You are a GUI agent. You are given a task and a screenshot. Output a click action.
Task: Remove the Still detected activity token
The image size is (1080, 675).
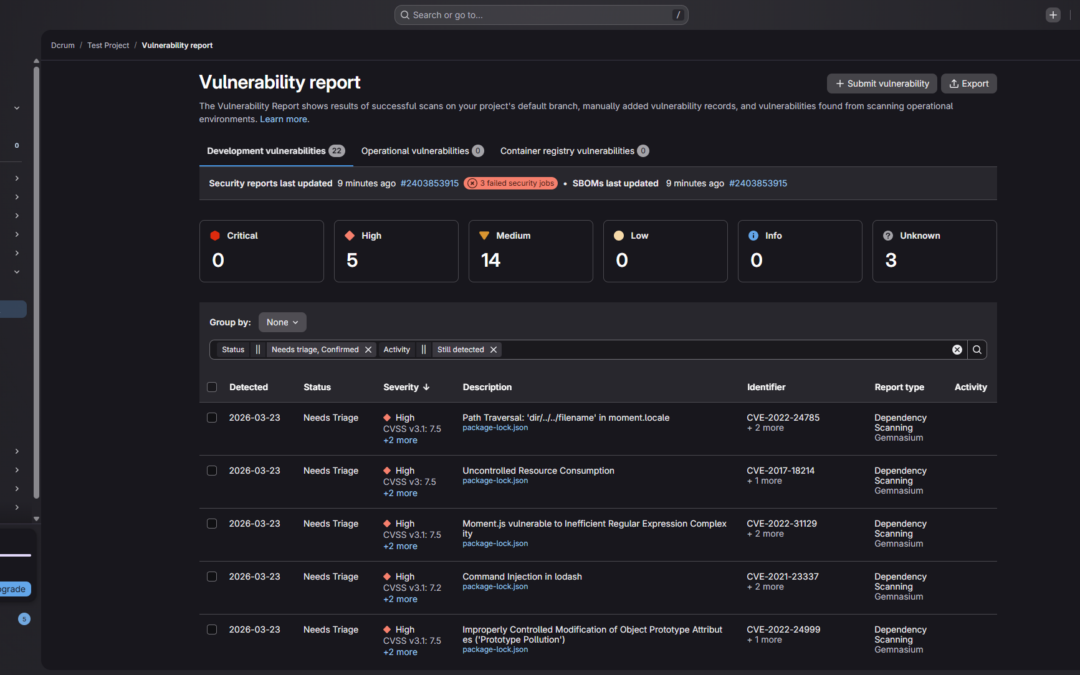point(493,350)
